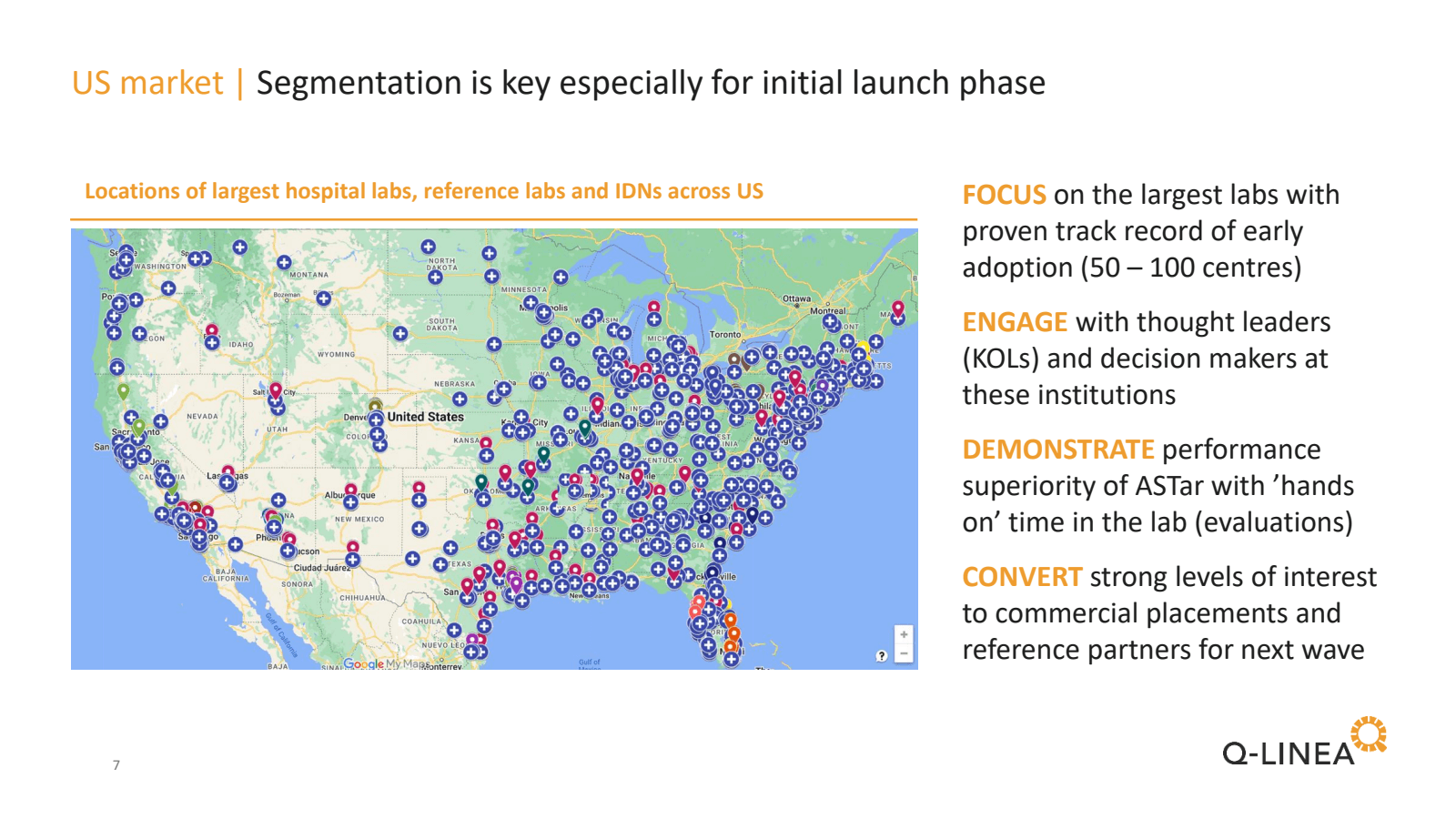Click the NEVADA state label

tap(202, 416)
